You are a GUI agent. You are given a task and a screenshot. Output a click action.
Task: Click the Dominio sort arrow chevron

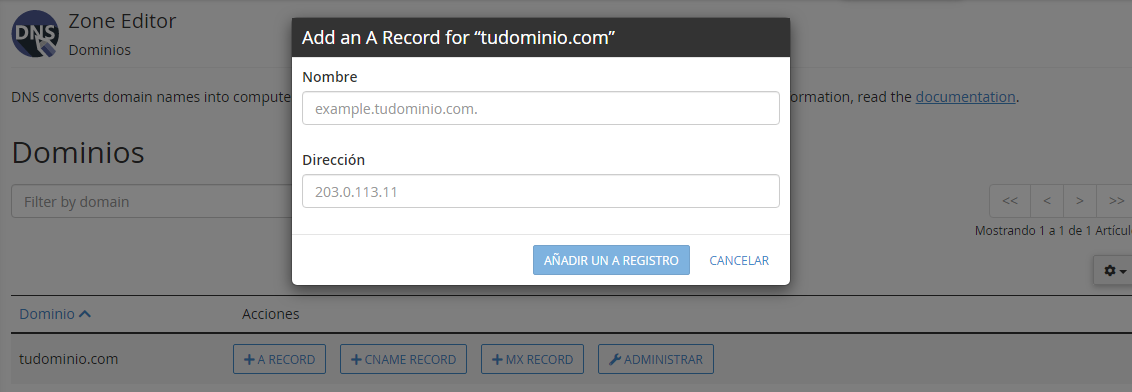(84, 314)
